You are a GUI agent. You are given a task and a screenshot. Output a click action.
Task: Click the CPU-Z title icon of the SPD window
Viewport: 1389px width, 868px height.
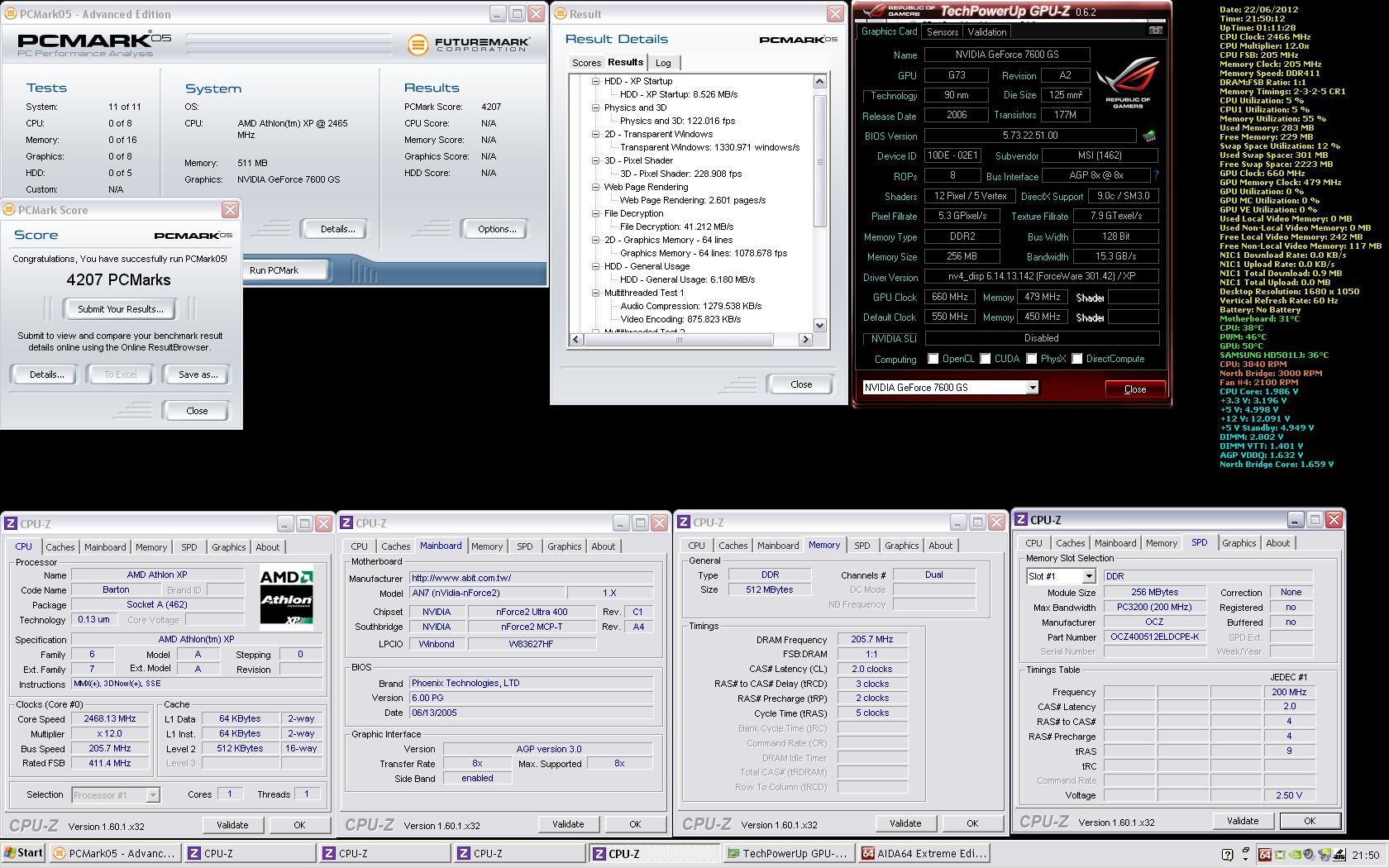coord(1022,520)
